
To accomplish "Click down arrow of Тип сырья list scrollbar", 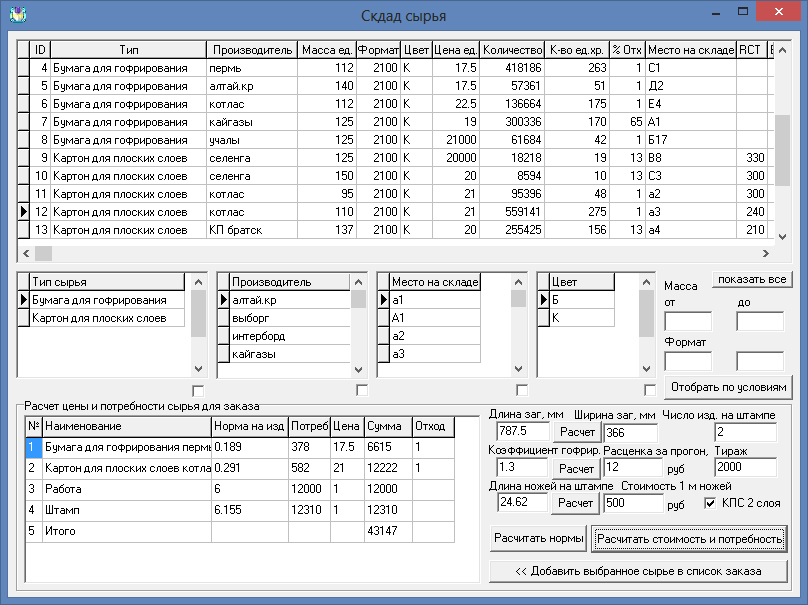I will (198, 369).
